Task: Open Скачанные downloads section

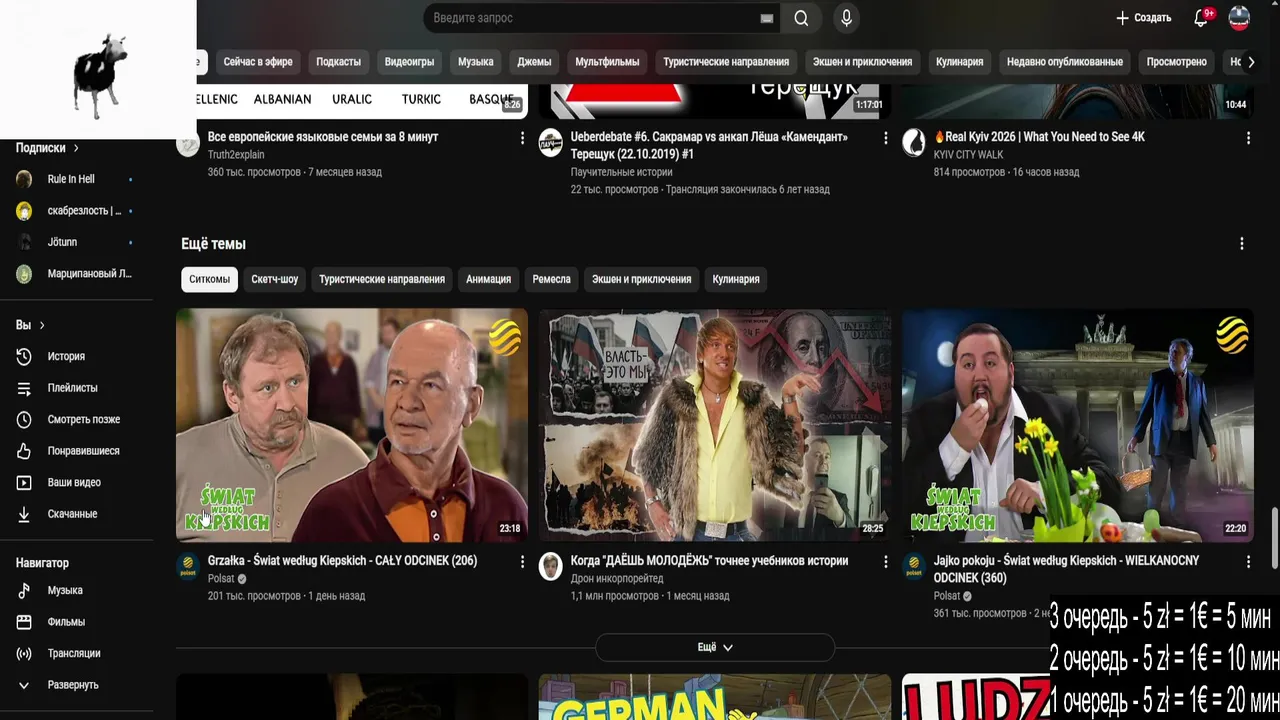Action: pyautogui.click(x=75, y=514)
